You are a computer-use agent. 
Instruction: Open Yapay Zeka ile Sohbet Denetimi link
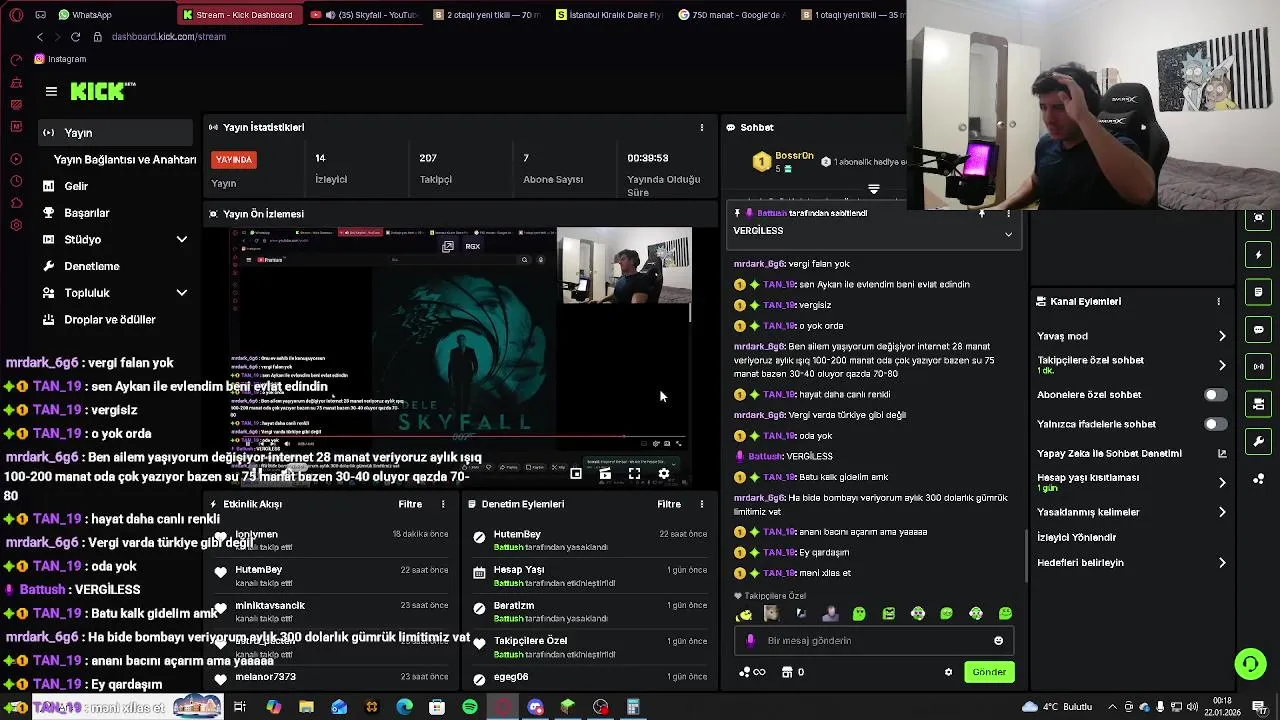tap(1131, 453)
